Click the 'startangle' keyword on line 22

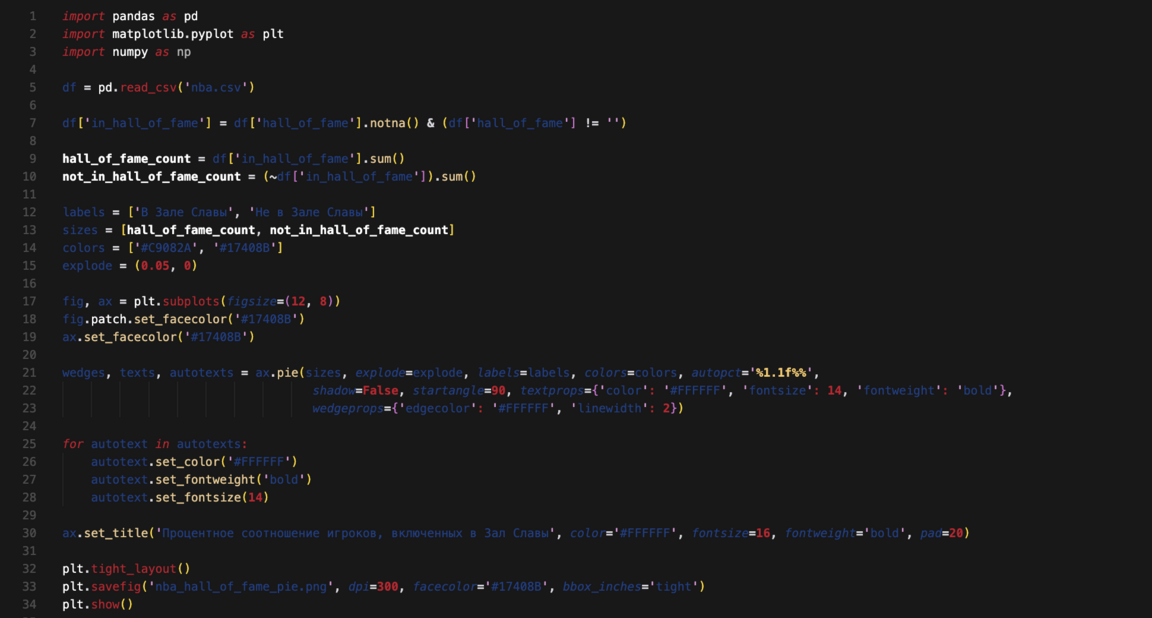448,391
